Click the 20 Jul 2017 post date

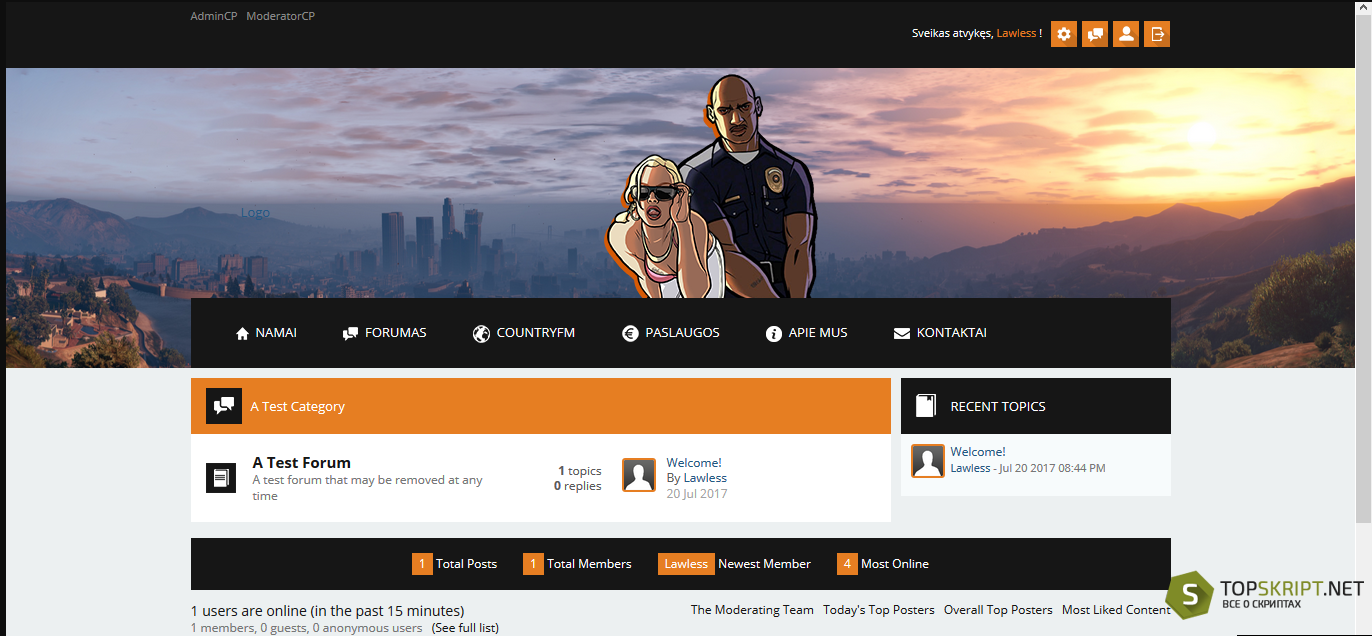697,493
